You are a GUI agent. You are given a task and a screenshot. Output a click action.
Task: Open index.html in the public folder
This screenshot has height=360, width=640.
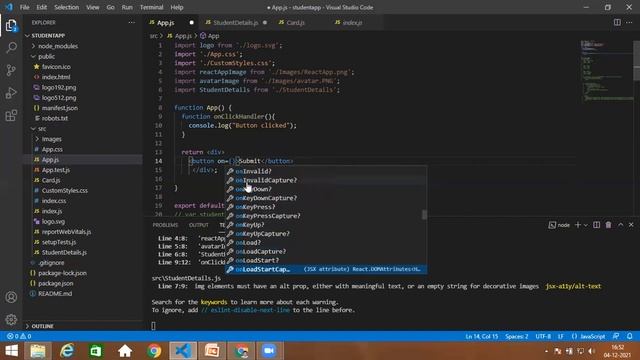coord(56,77)
